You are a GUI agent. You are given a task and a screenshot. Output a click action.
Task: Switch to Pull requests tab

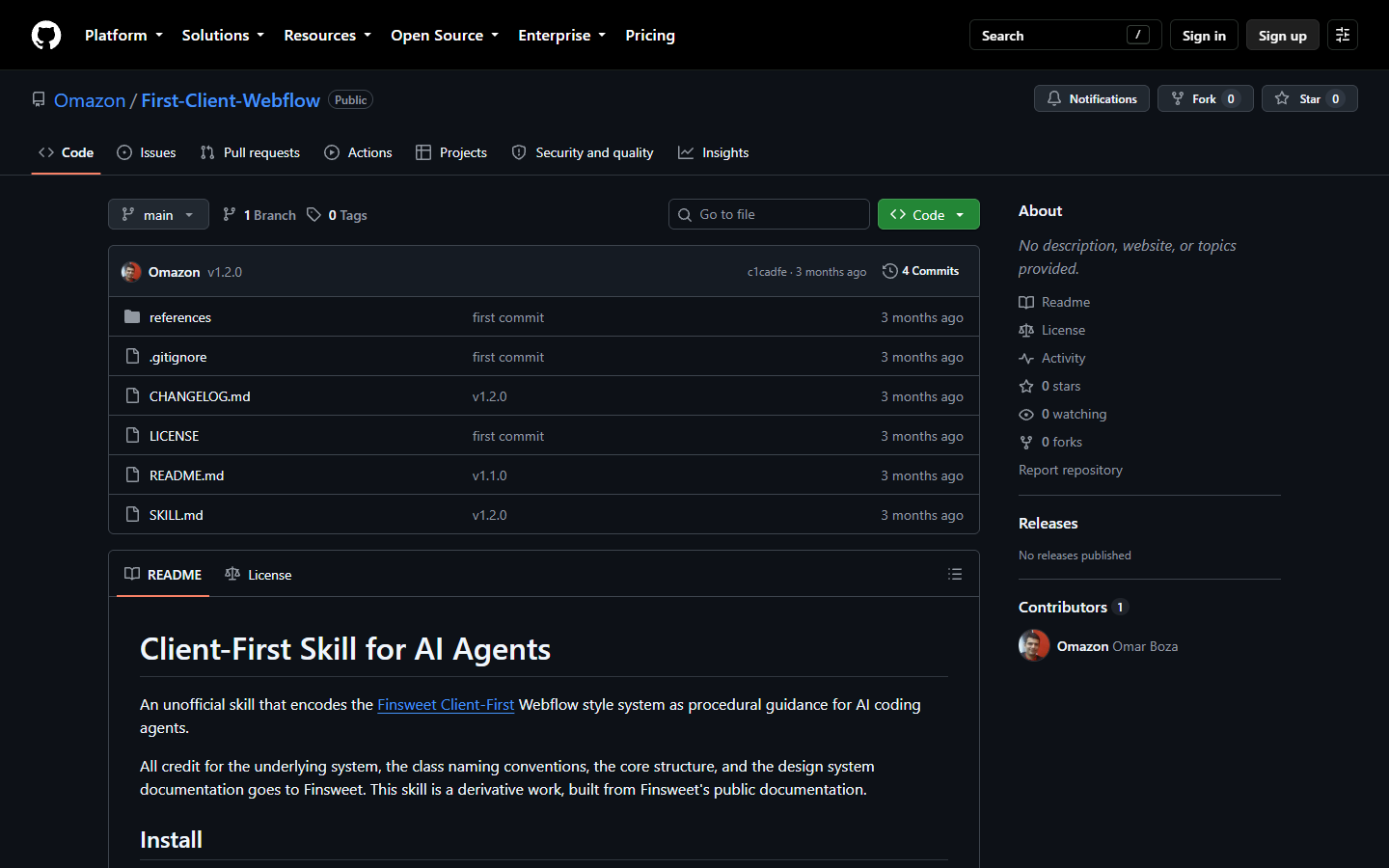(250, 152)
